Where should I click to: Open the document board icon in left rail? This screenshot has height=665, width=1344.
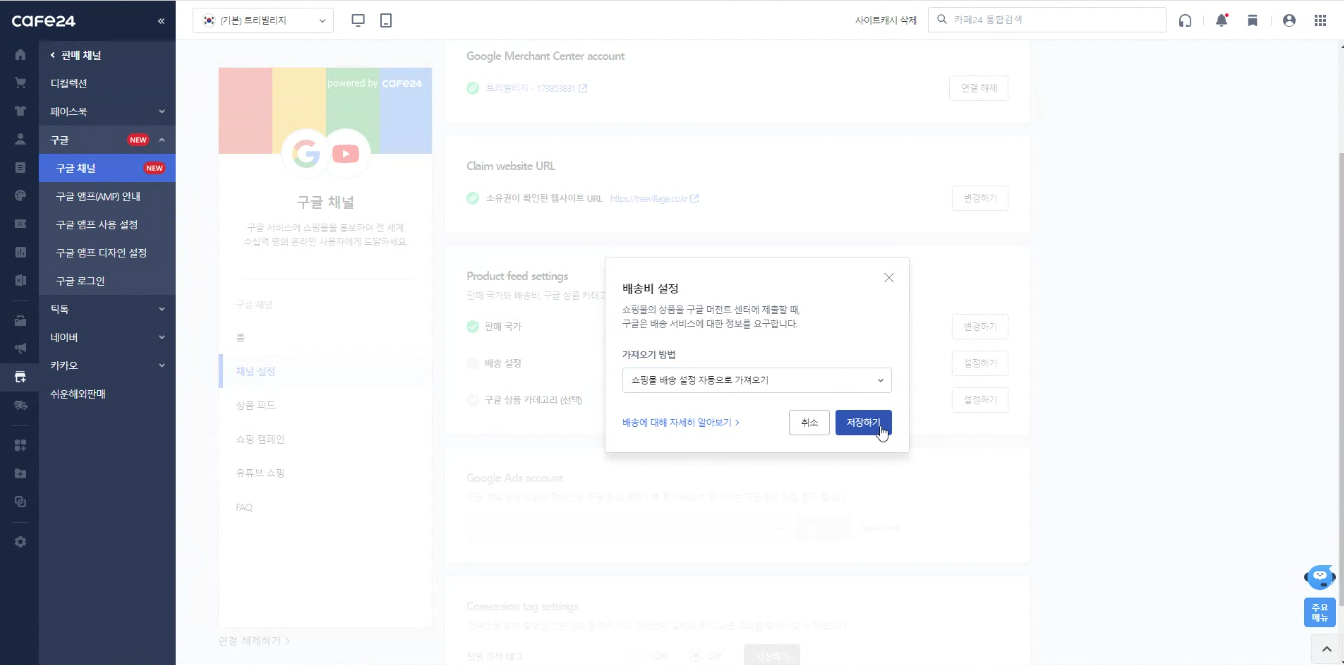tap(20, 167)
